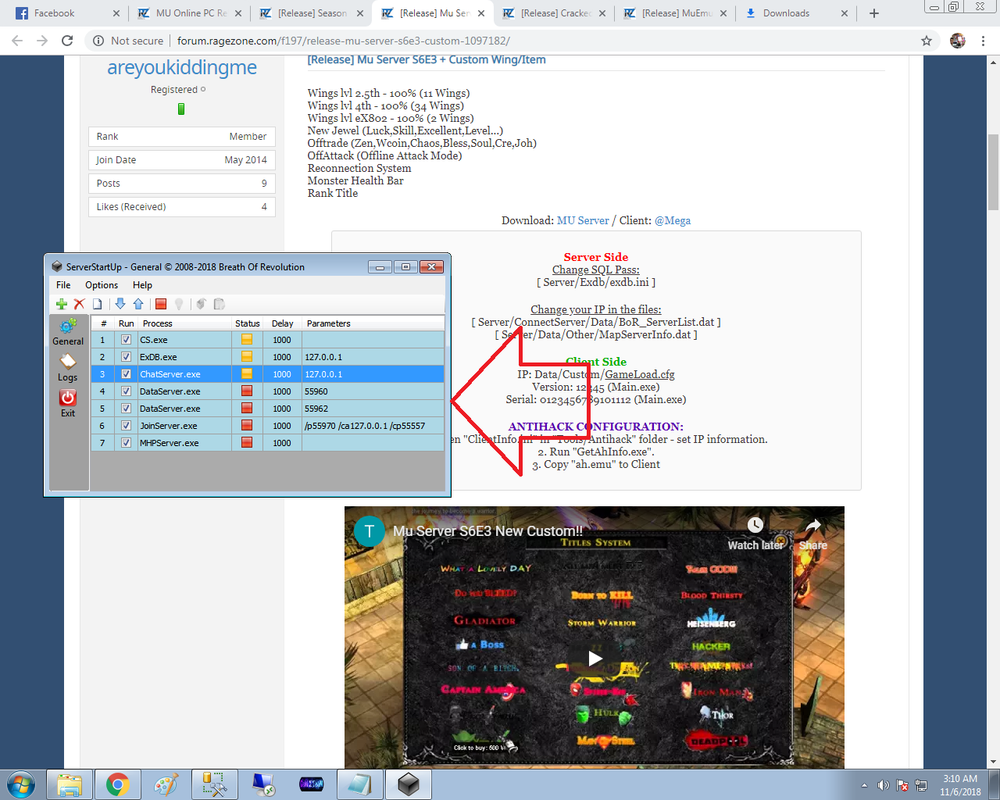Click Share on the video

coord(812,534)
